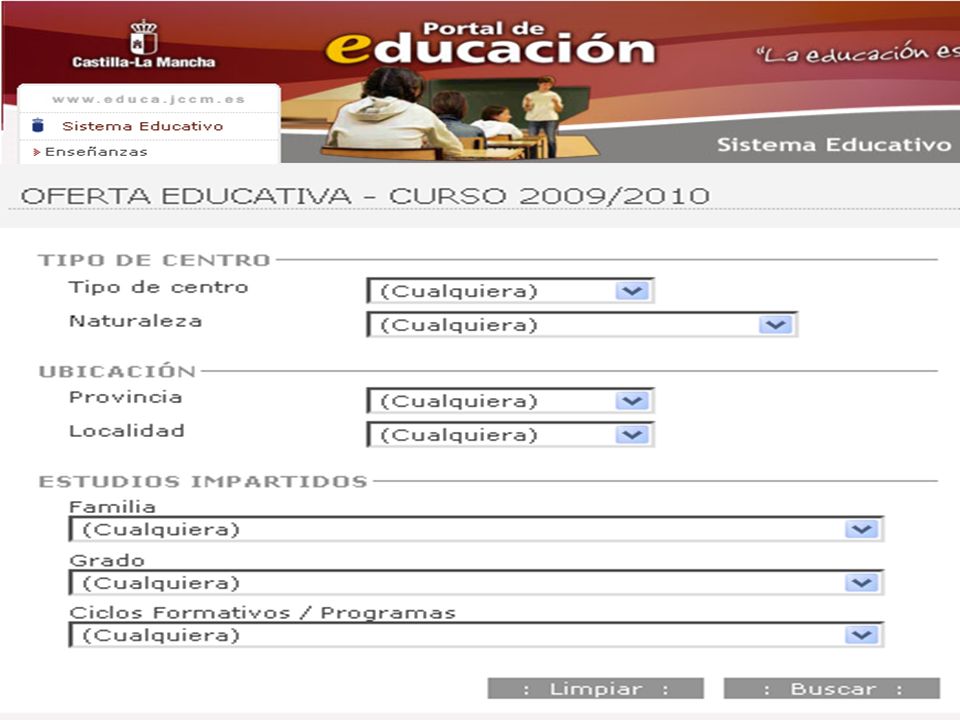Click the Localidad field label
The image size is (960, 720).
coord(127,431)
